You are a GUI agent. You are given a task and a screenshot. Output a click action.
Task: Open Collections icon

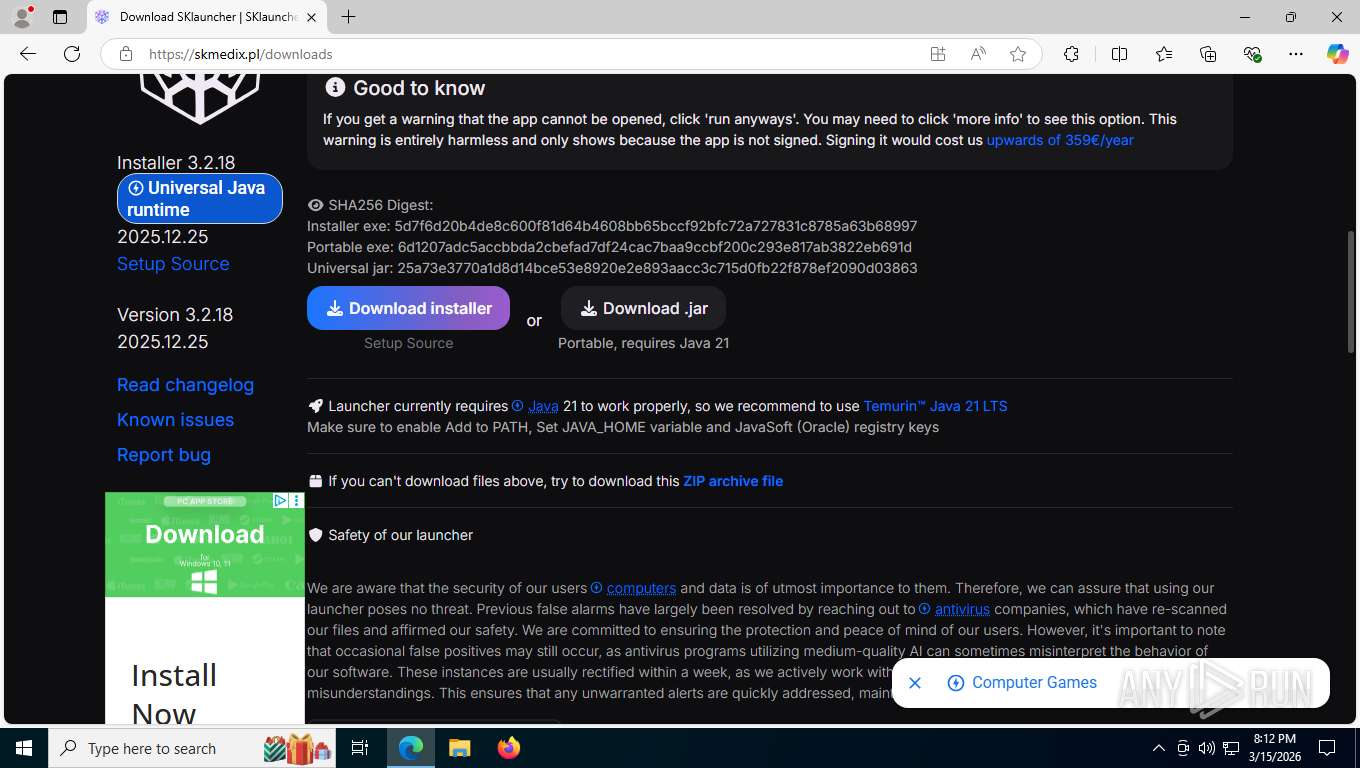(x=1208, y=54)
